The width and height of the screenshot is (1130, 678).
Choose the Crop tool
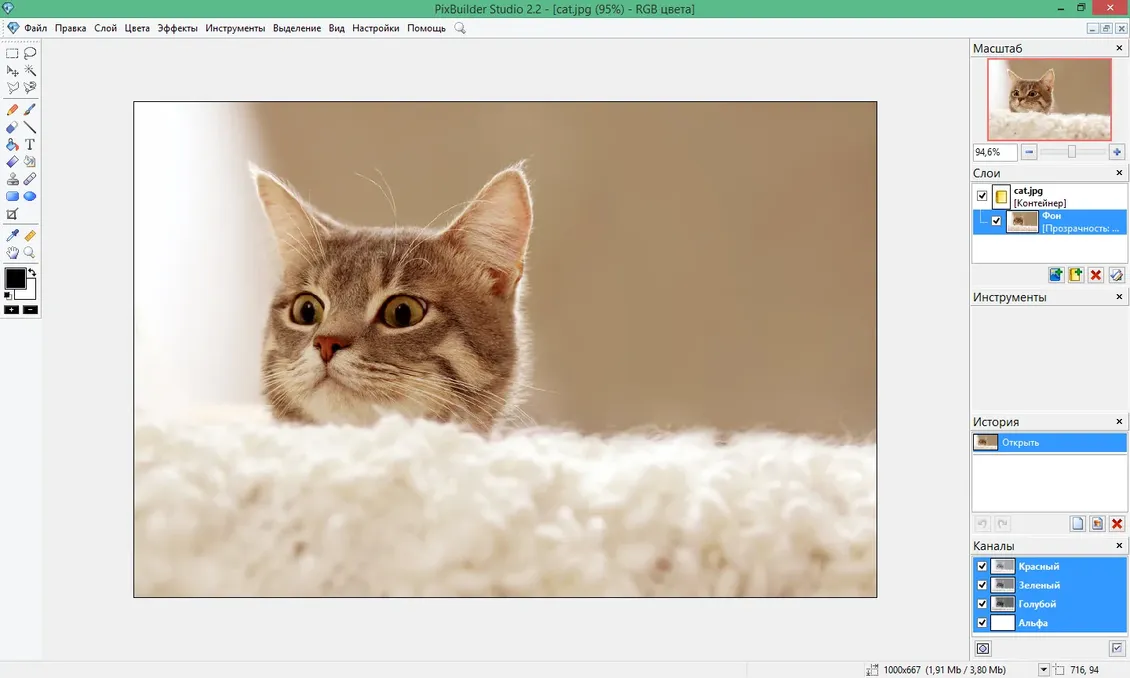[x=12, y=214]
